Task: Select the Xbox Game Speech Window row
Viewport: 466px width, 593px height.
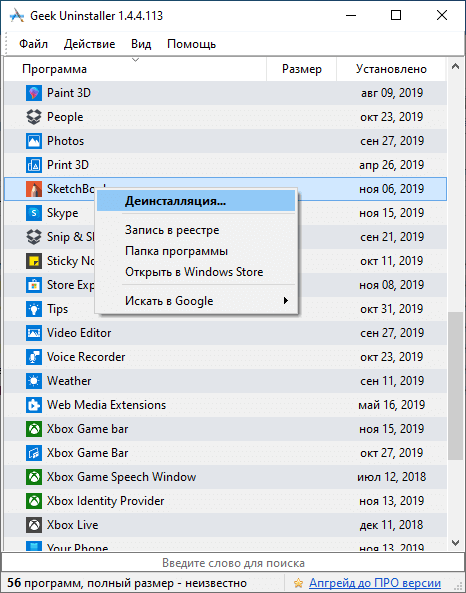Action: [225, 477]
